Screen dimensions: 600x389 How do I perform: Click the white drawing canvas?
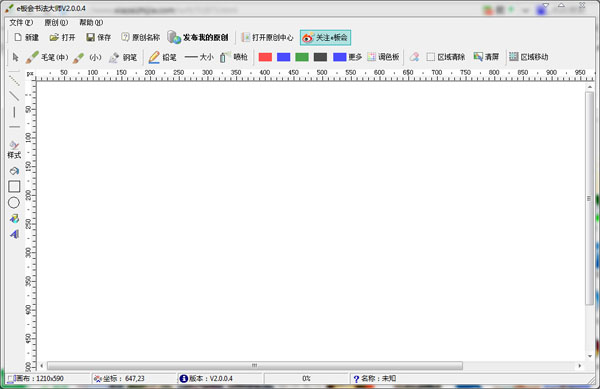pos(310,221)
